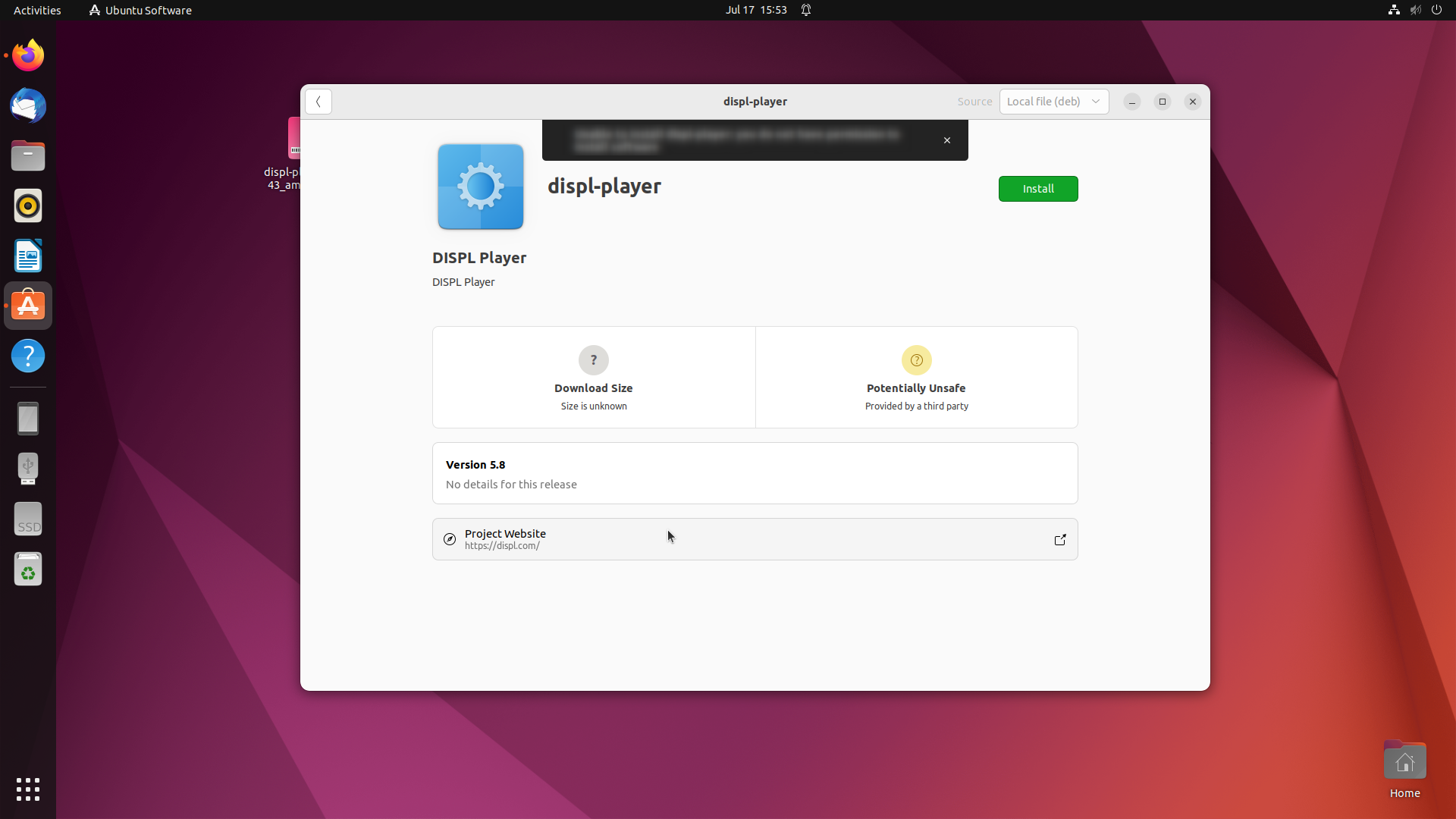Open Rhythmbox music player in the dock
The image size is (1456, 819).
pos(28,206)
